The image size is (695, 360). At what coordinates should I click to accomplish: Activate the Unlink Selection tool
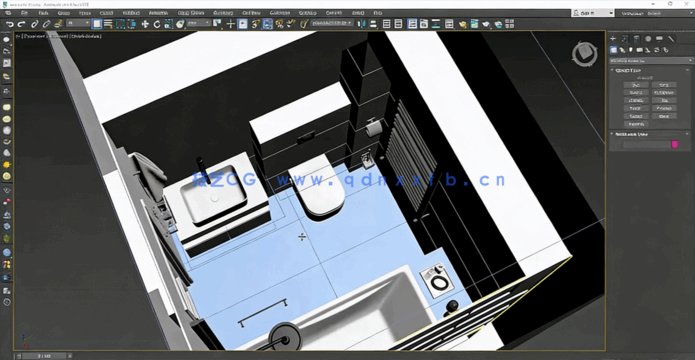[46, 24]
